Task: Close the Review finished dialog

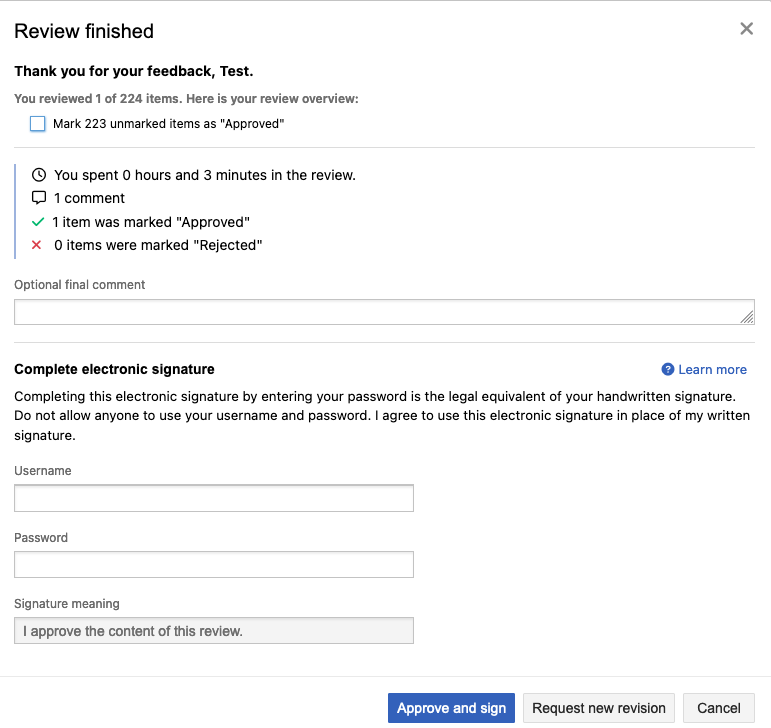Action: pyautogui.click(x=746, y=29)
